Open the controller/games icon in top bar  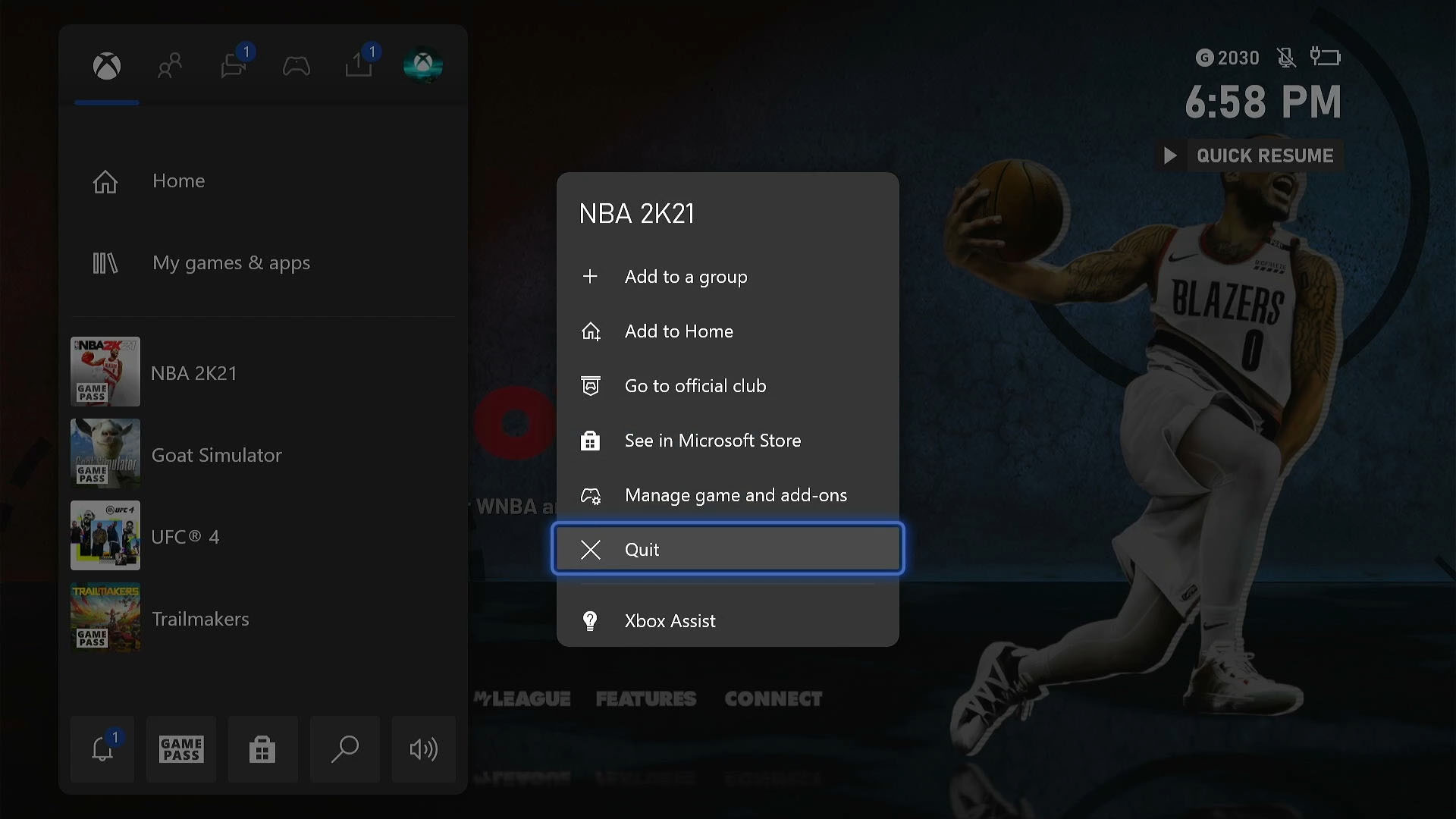[296, 67]
